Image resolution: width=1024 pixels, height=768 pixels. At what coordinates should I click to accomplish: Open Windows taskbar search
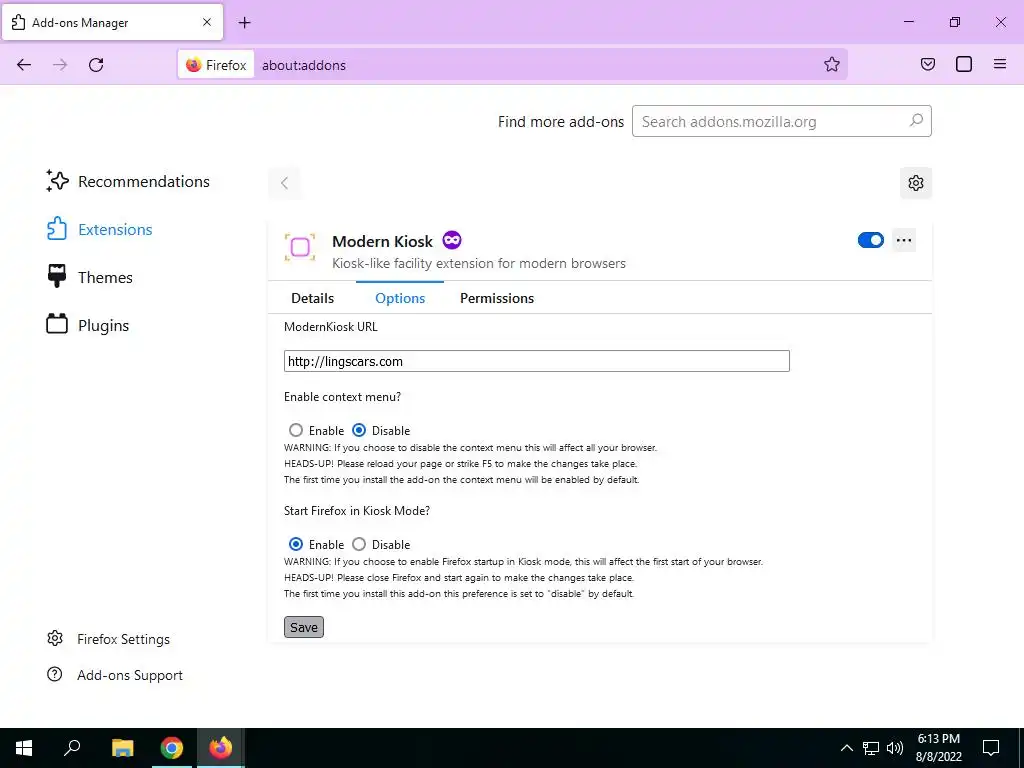click(72, 748)
